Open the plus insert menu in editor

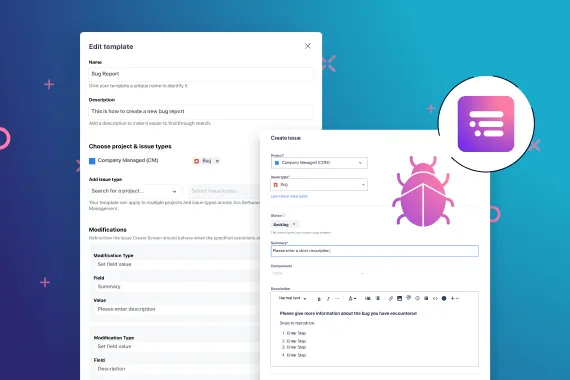click(454, 299)
